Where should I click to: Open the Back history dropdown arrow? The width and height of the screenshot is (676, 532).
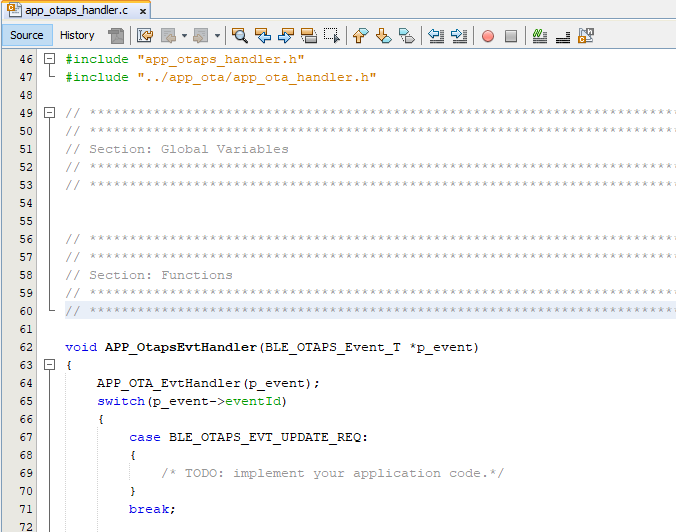[184, 35]
